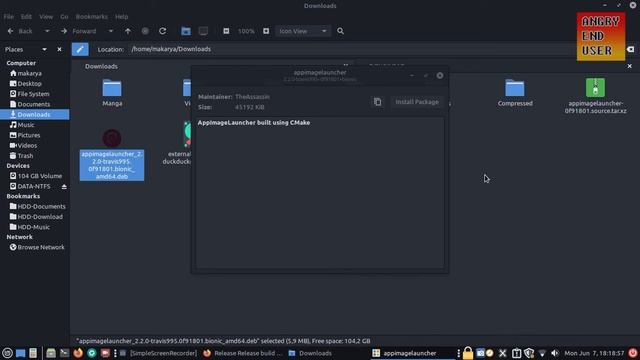Open the Places sidebar dropdown
This screenshot has height=360, width=640.
(x=44, y=49)
